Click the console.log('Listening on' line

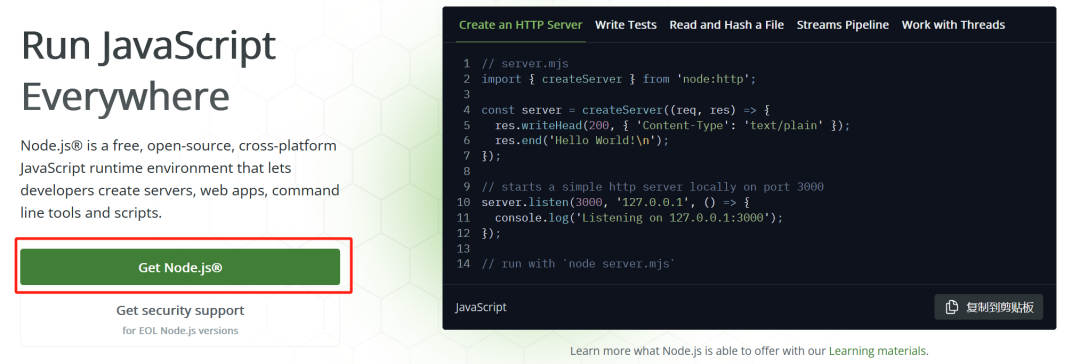click(639, 218)
